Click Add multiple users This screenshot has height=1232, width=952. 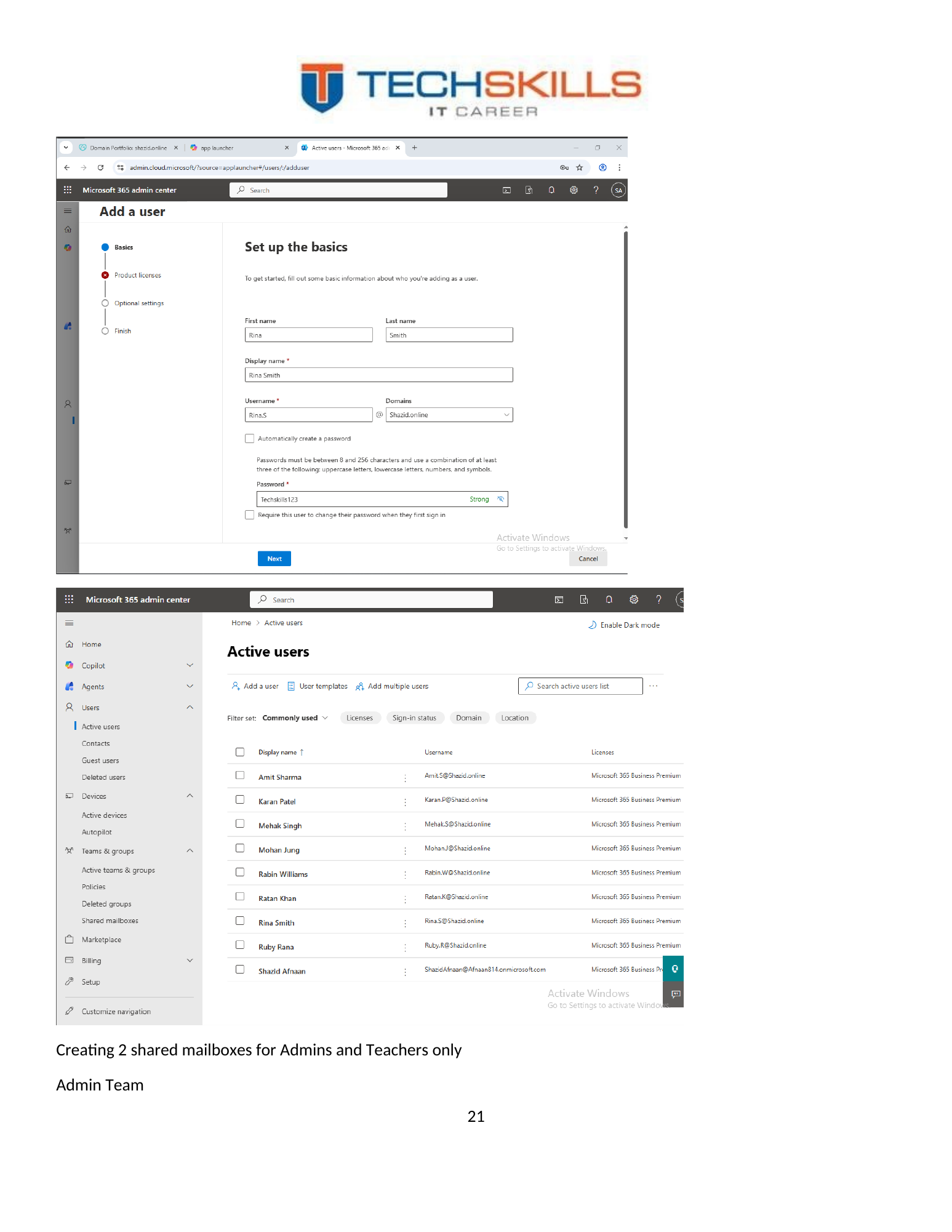click(392, 686)
